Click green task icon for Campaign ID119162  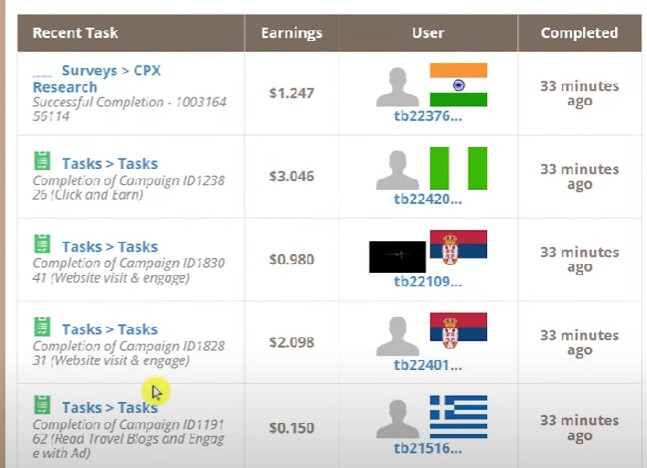(x=42, y=405)
